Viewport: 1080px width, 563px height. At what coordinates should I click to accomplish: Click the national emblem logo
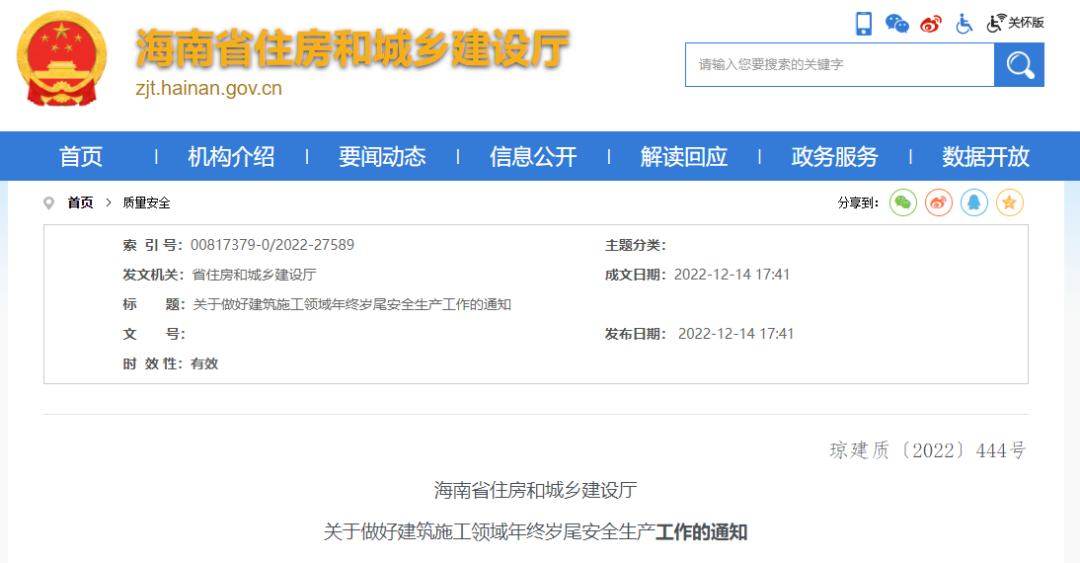(x=61, y=58)
